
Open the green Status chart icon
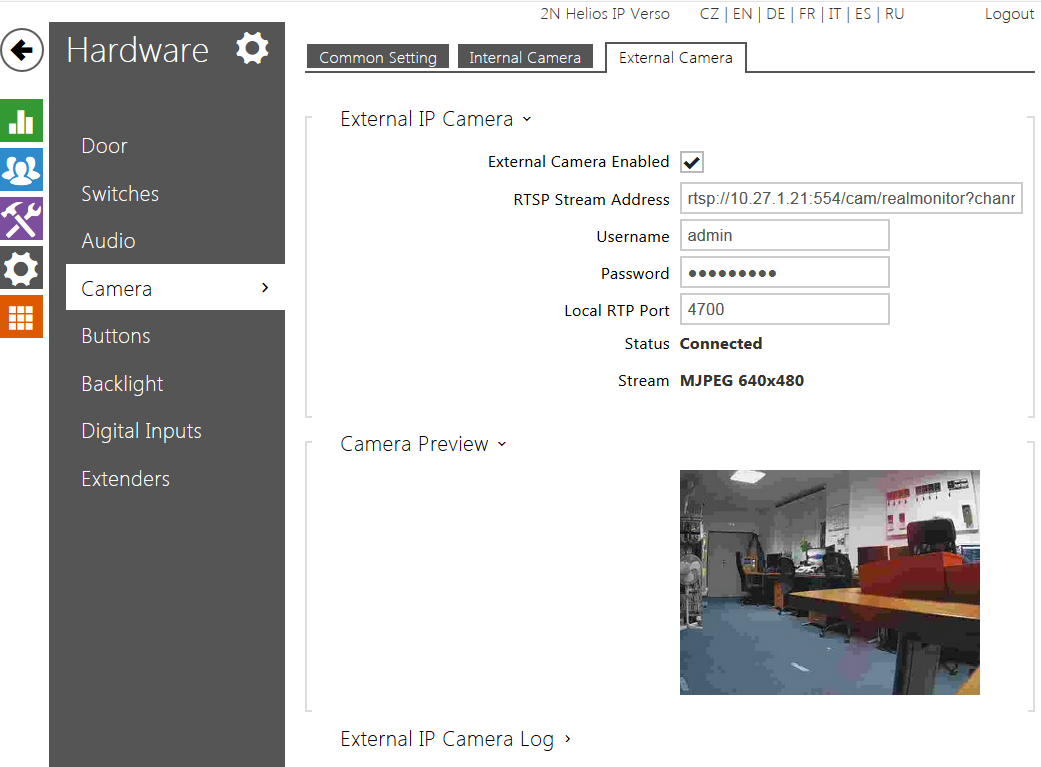[x=22, y=121]
